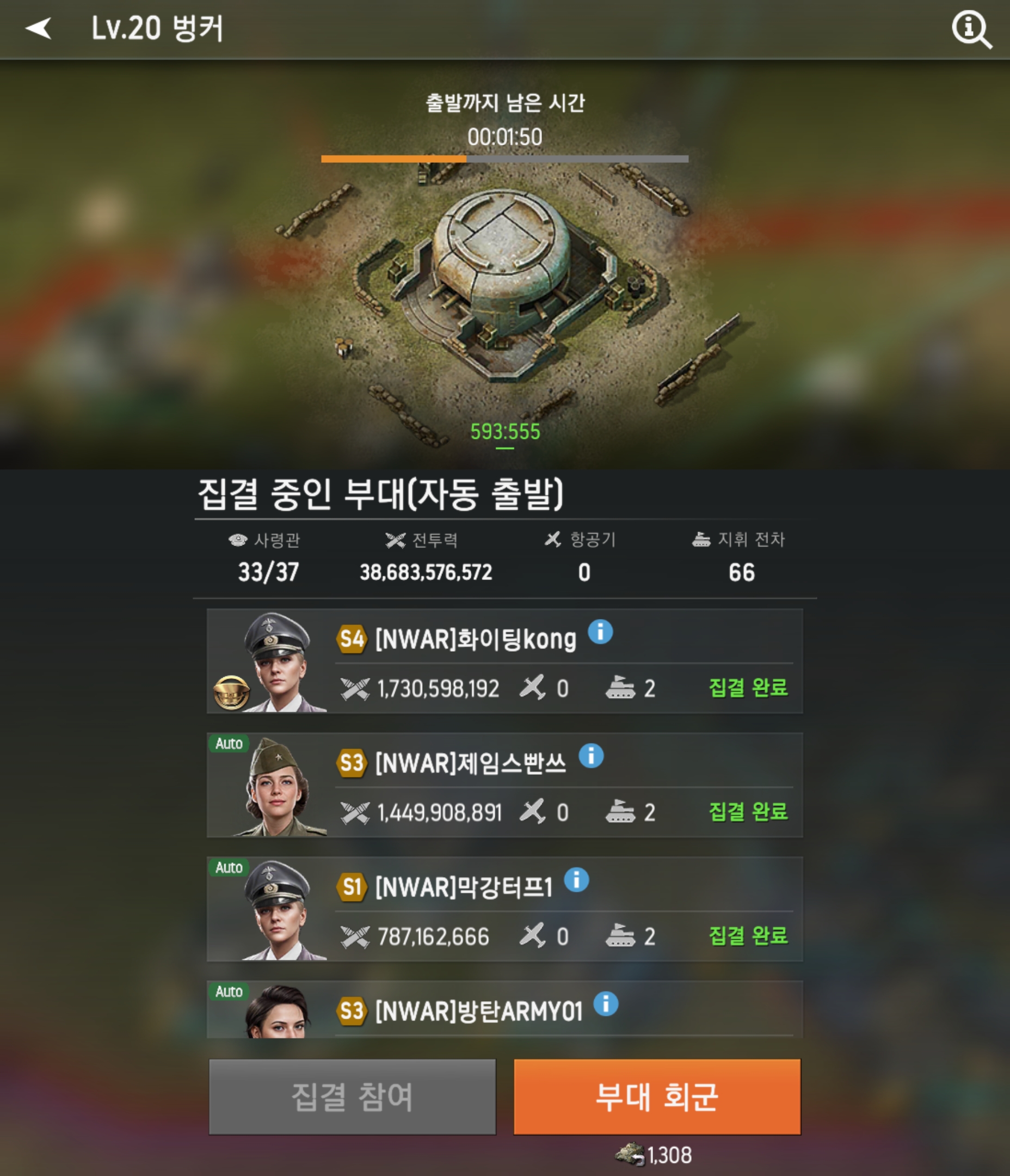Viewport: 1010px width, 1176px height.
Task: Select the Auto tag on the 막강터프1 row
Action: [229, 868]
